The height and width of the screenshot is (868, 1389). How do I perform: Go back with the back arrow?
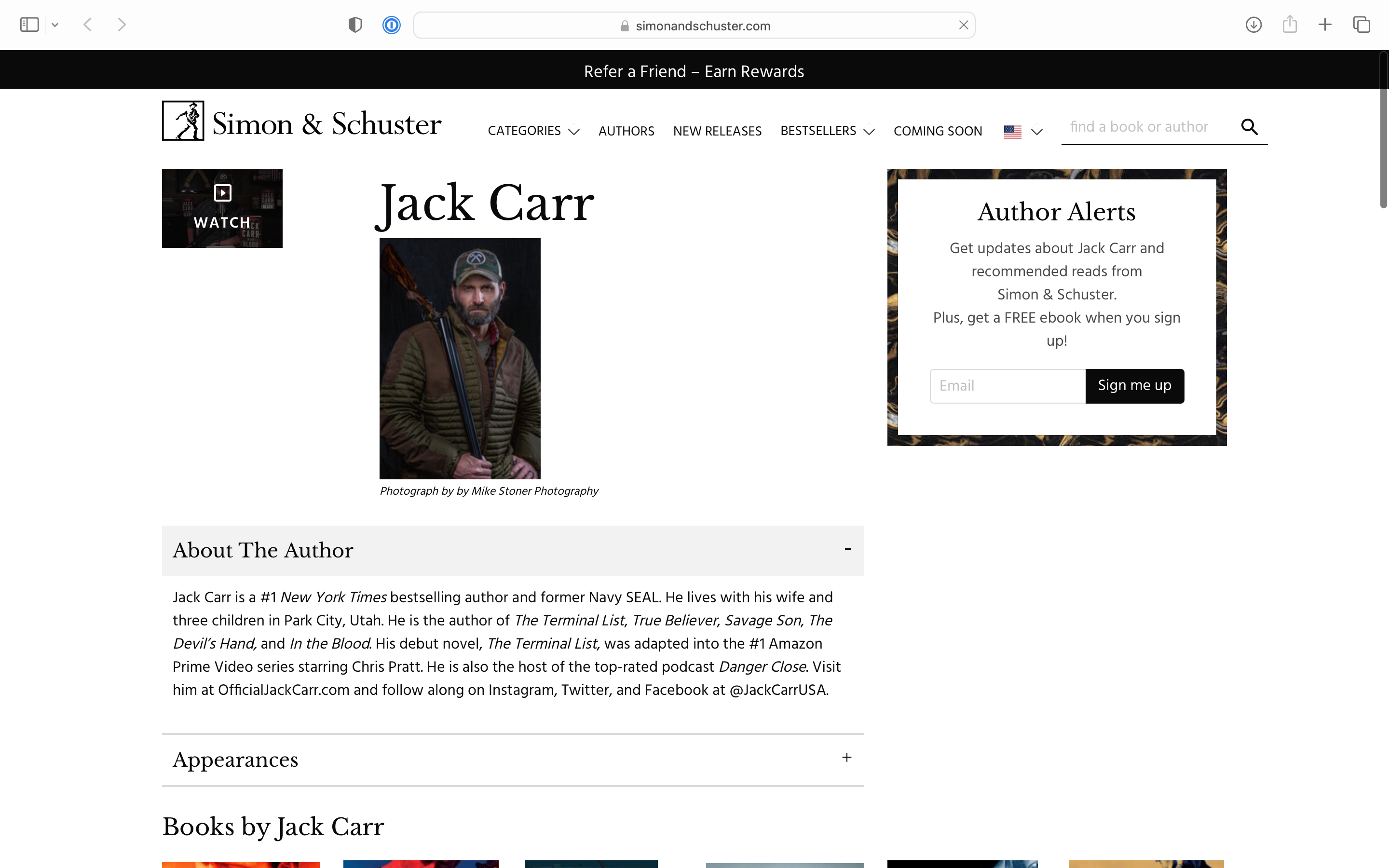pyautogui.click(x=88, y=25)
